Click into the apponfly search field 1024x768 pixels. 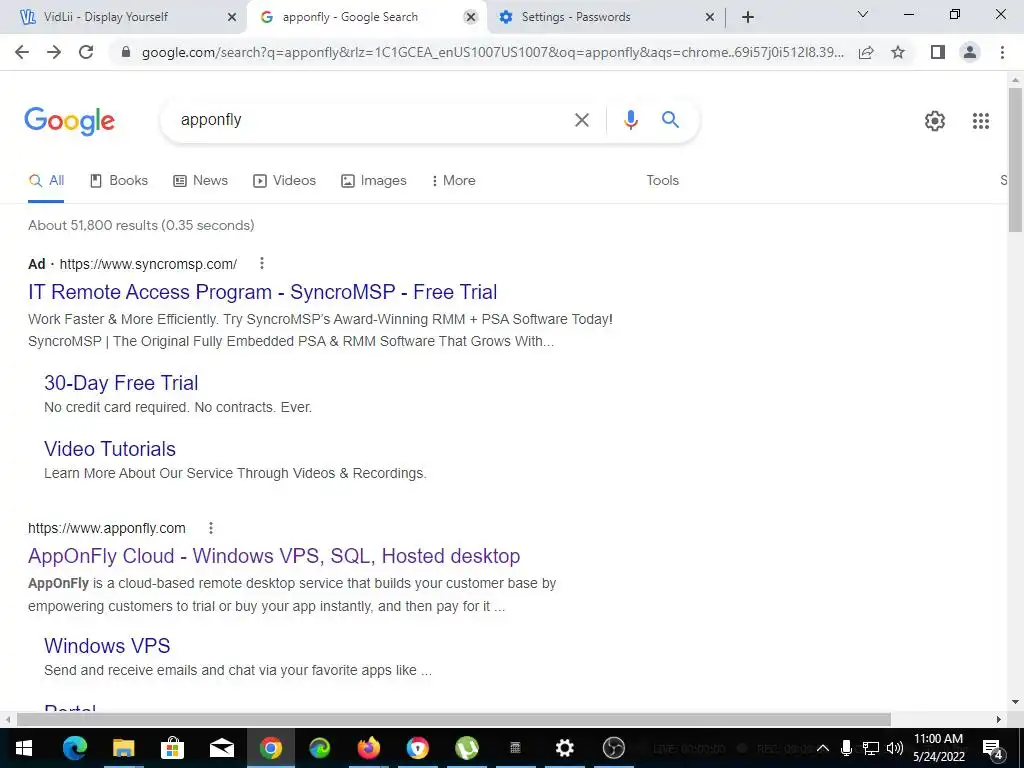(x=366, y=120)
